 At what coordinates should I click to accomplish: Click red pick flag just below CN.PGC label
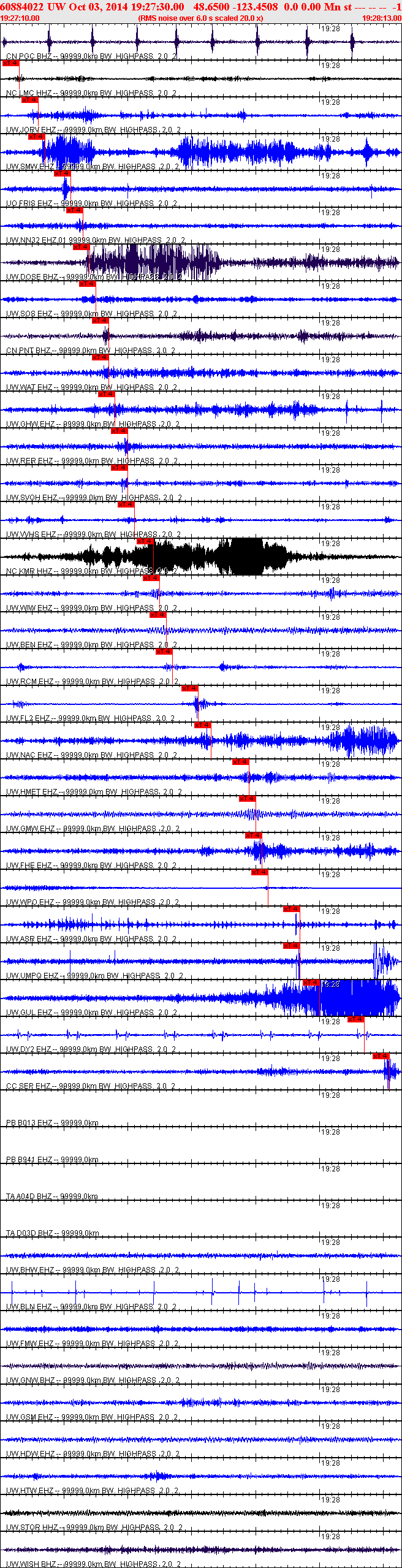pos(11,63)
